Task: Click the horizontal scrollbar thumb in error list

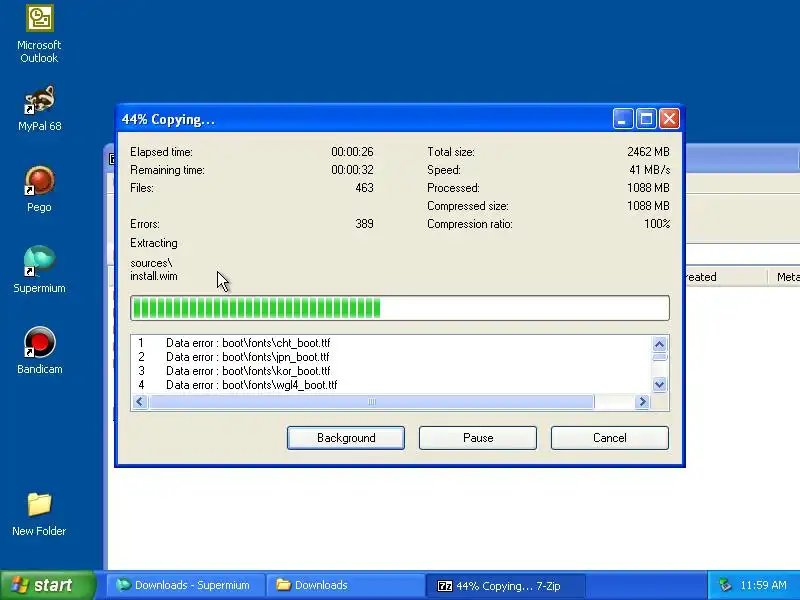Action: pos(371,402)
